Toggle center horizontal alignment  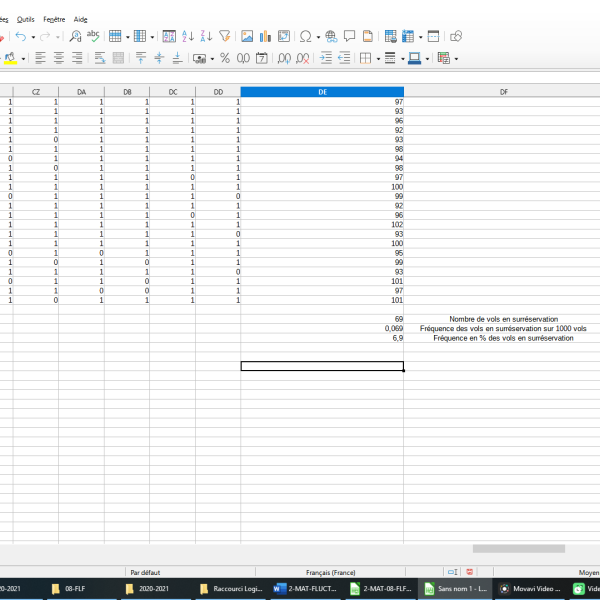[58, 58]
